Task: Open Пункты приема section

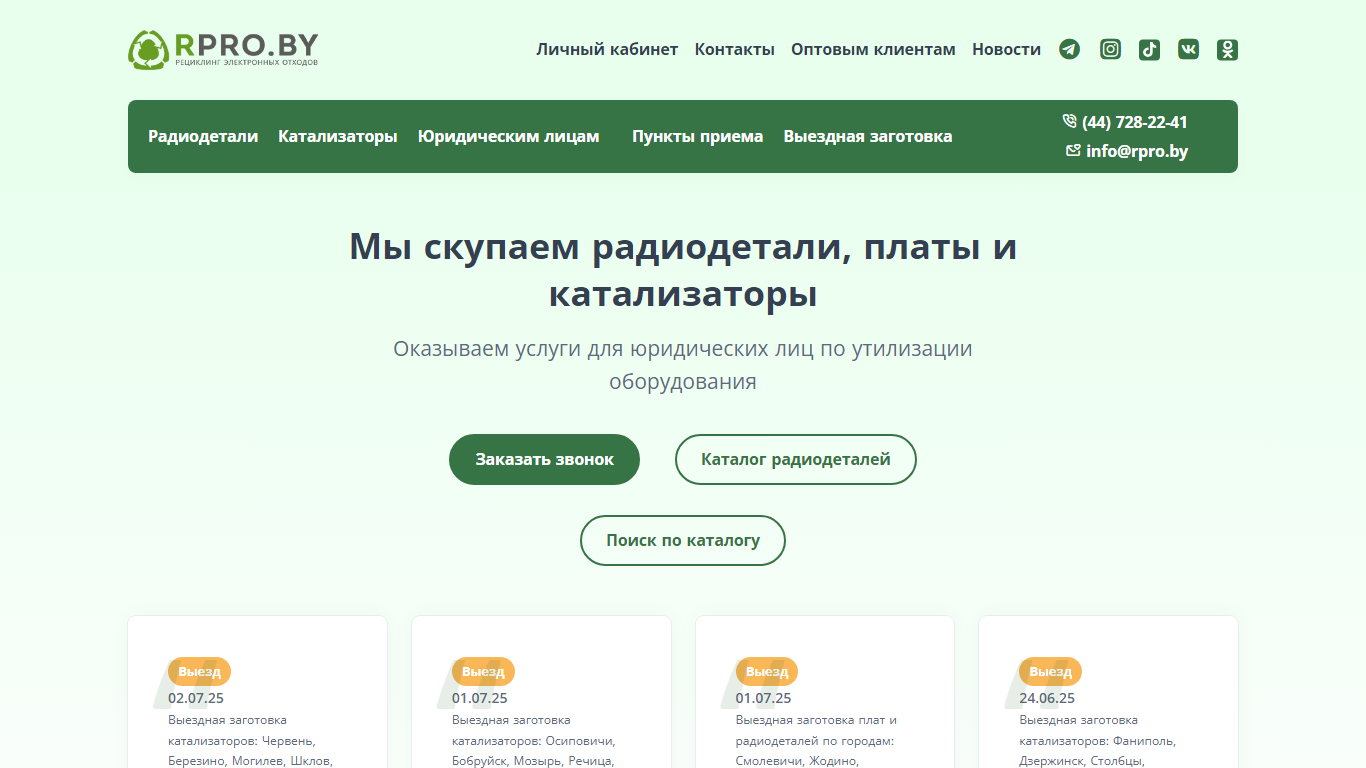Action: click(698, 136)
